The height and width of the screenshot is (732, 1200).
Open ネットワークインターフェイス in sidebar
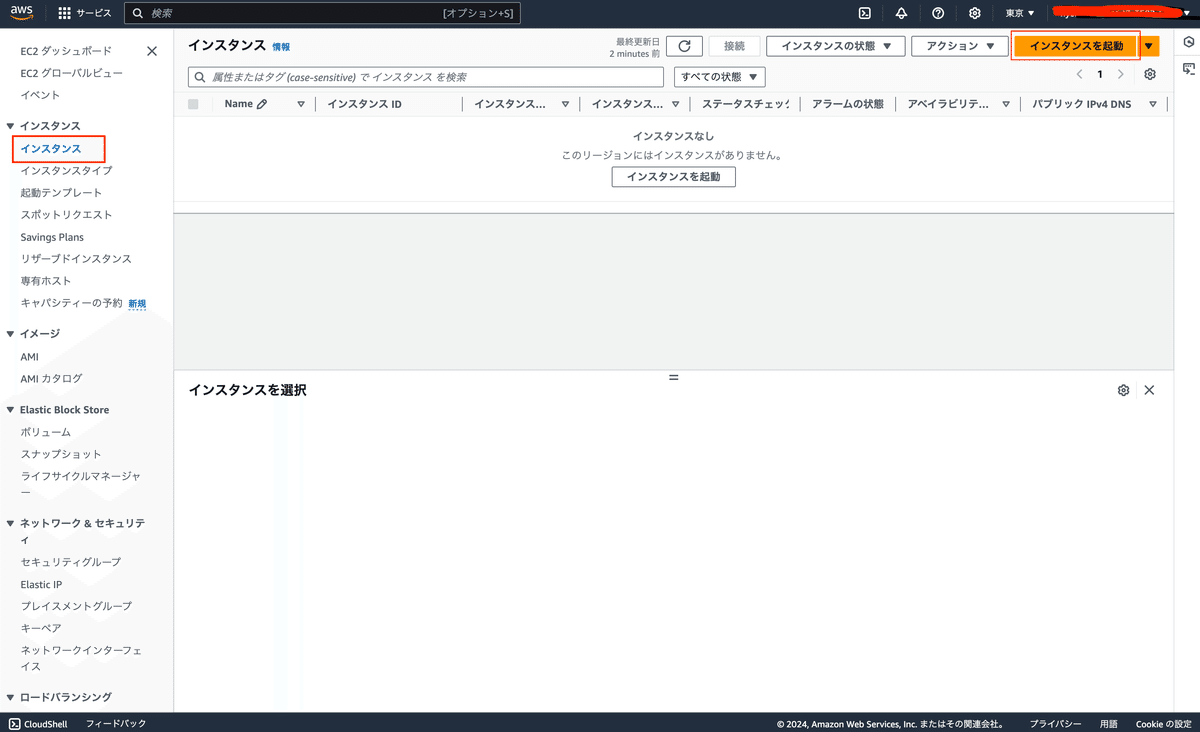click(81, 658)
